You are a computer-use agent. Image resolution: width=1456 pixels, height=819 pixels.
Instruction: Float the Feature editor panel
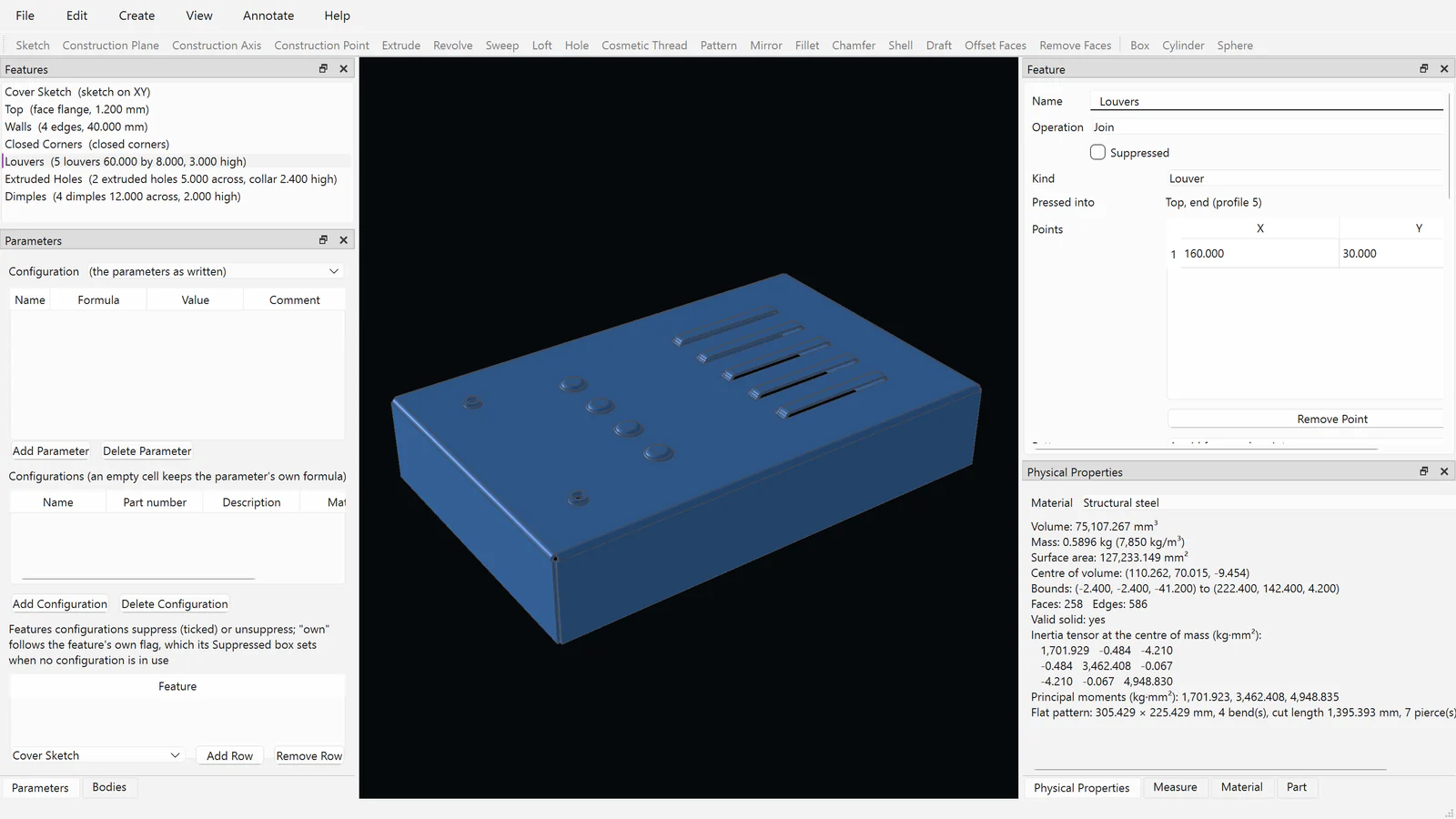tap(1424, 69)
